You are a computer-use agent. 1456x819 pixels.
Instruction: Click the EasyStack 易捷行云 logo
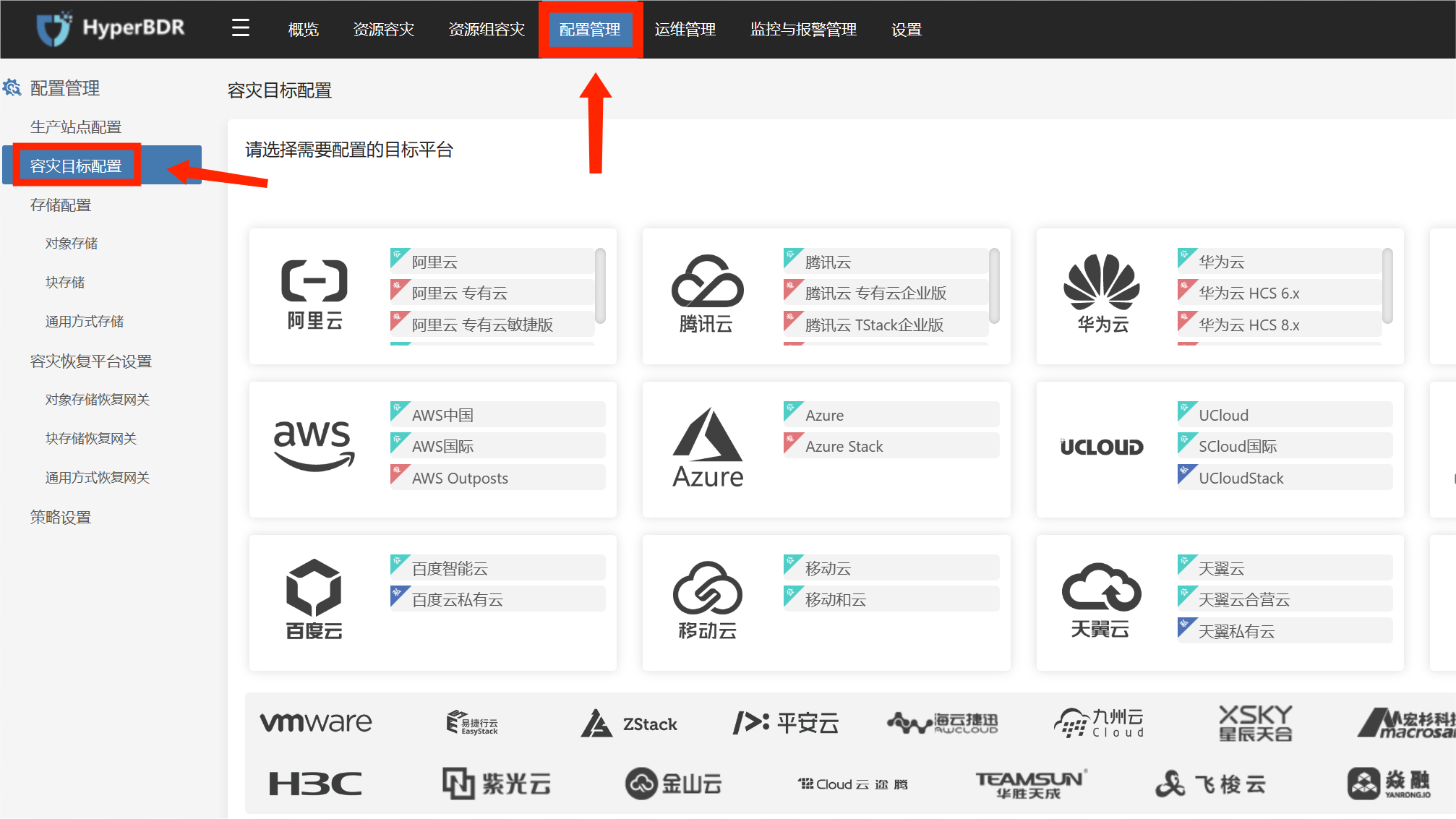(472, 722)
